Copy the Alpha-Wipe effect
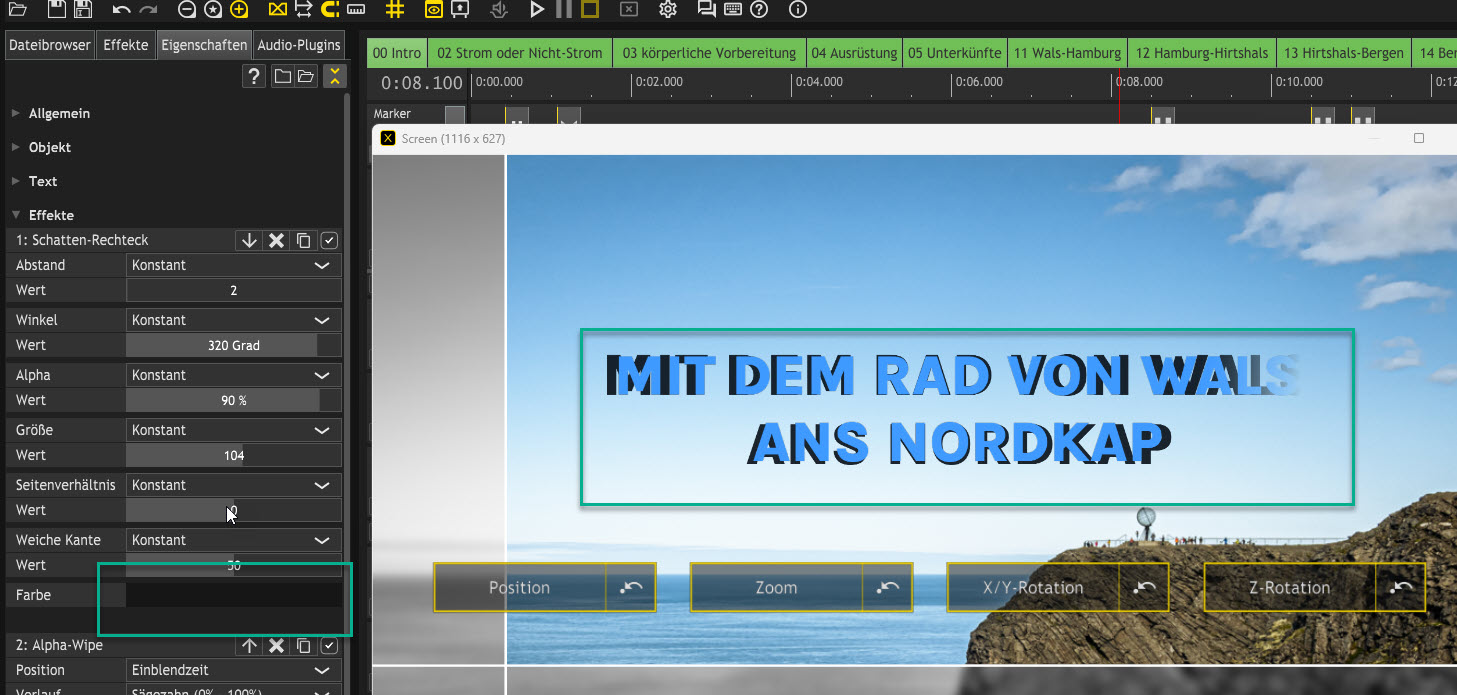Image resolution: width=1457 pixels, height=695 pixels. [304, 646]
